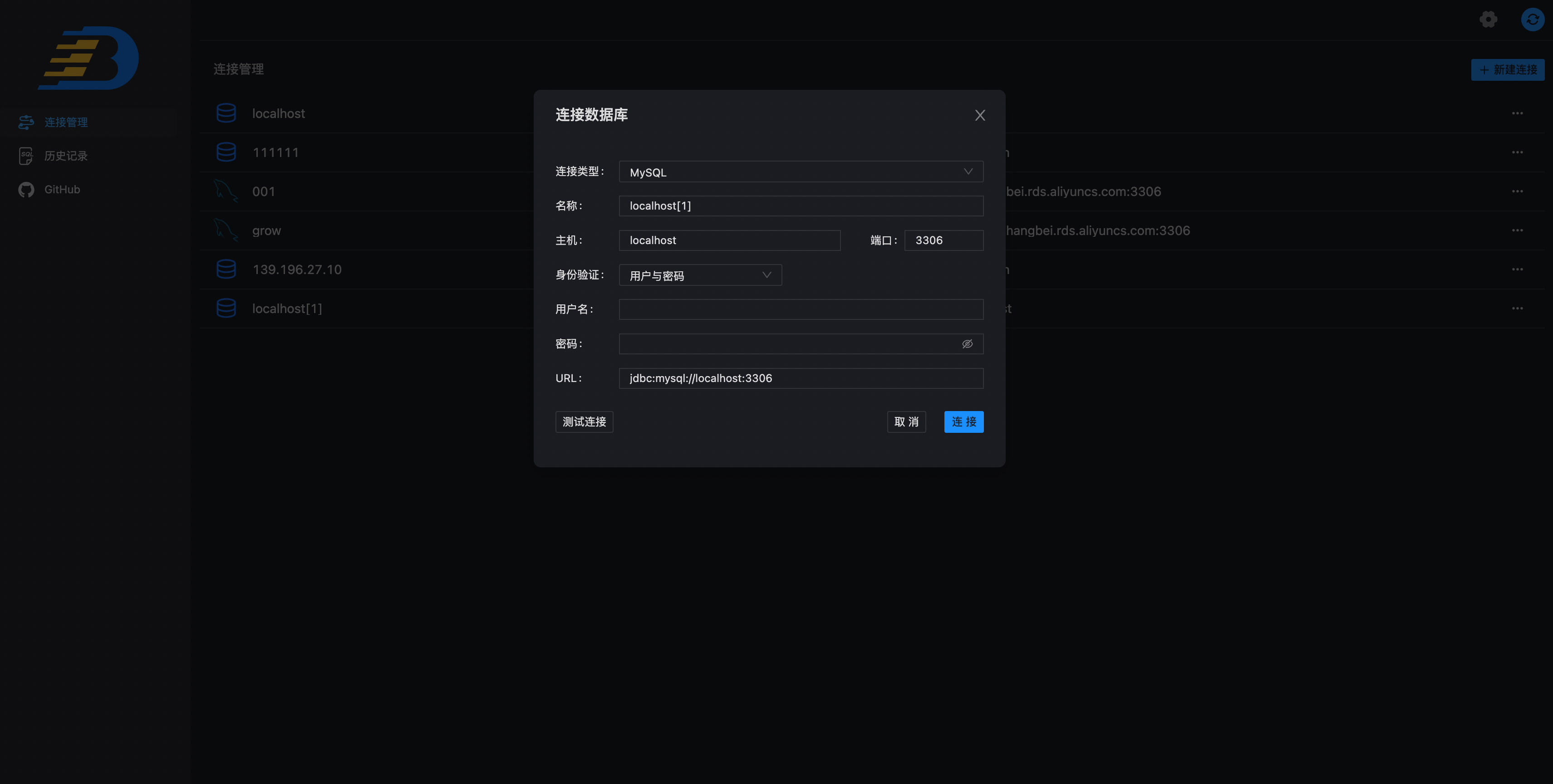
Task: Select 连接管理 in the sidebar
Action: (x=66, y=122)
